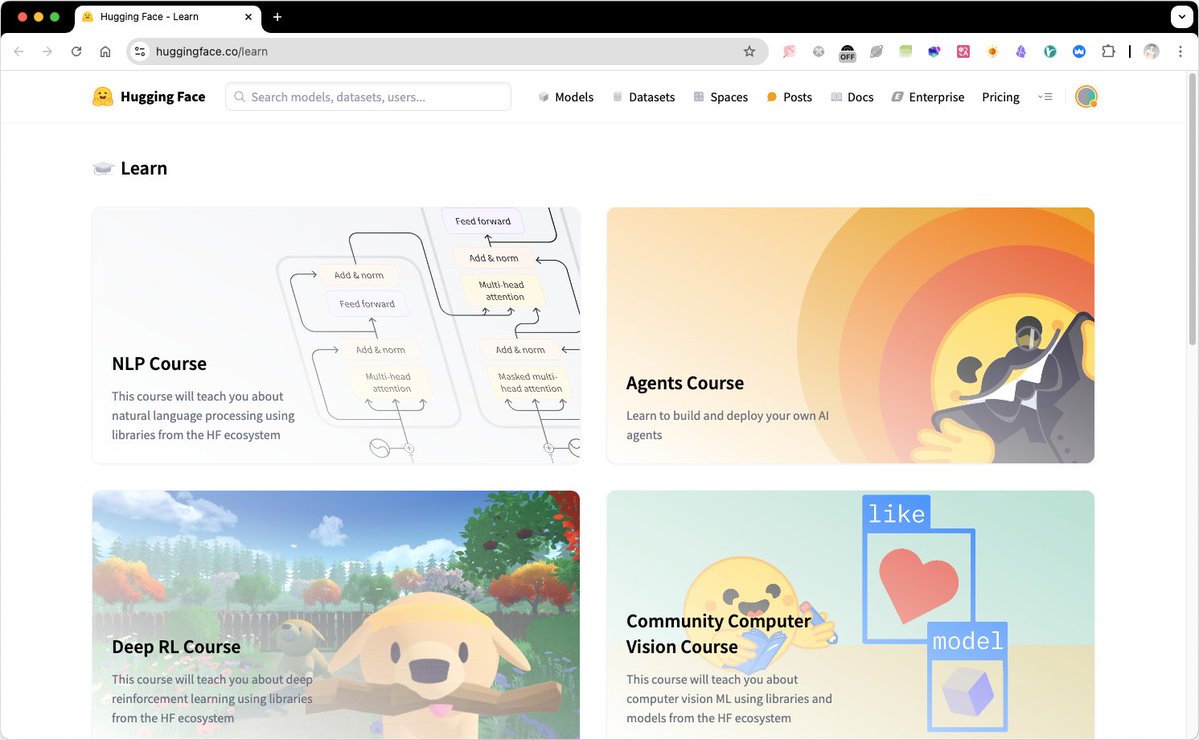Click the Hugging Face brand name
The width and height of the screenshot is (1199, 740).
pyautogui.click(x=163, y=96)
